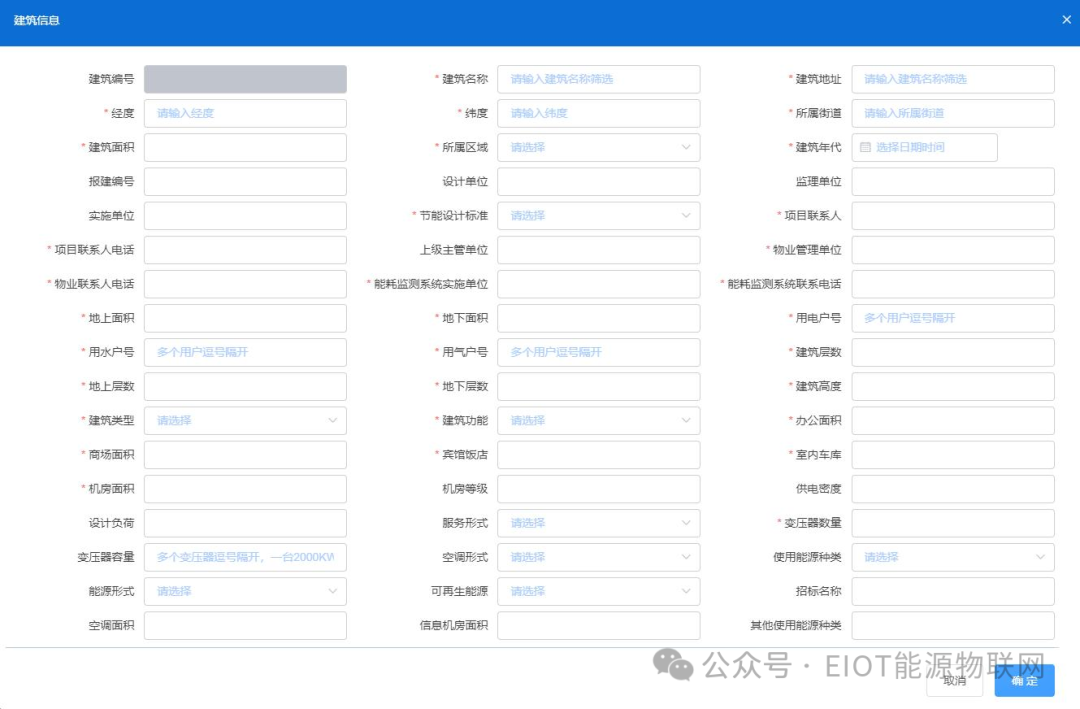Select the 建筑地址 input field
The height and width of the screenshot is (709, 1080).
(953, 79)
